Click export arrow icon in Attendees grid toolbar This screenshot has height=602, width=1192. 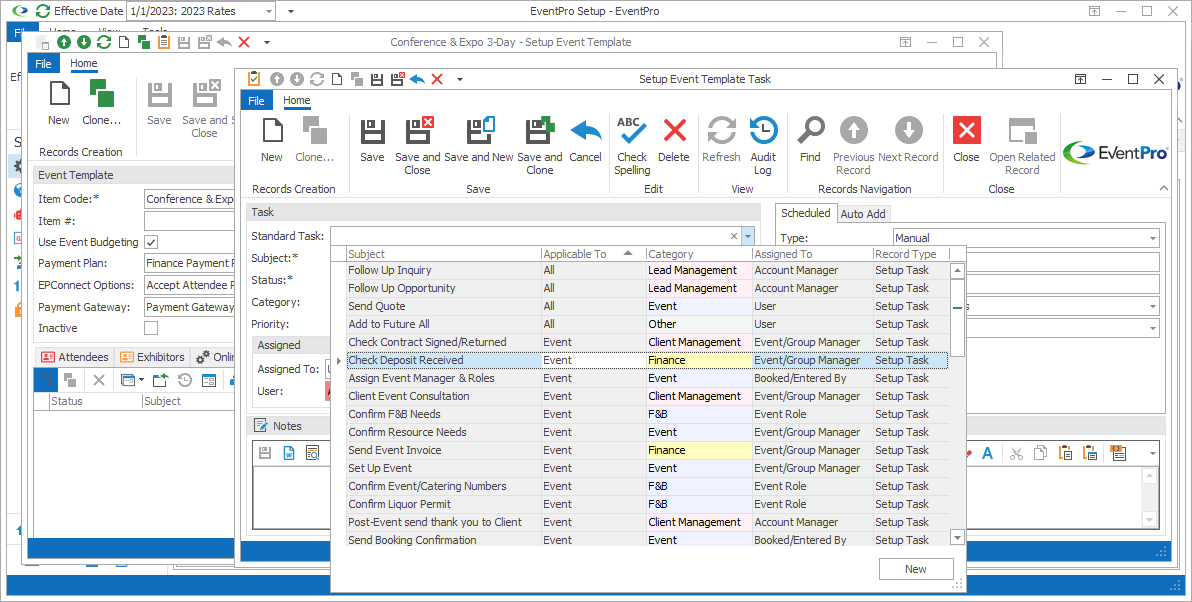pyautogui.click(x=160, y=380)
